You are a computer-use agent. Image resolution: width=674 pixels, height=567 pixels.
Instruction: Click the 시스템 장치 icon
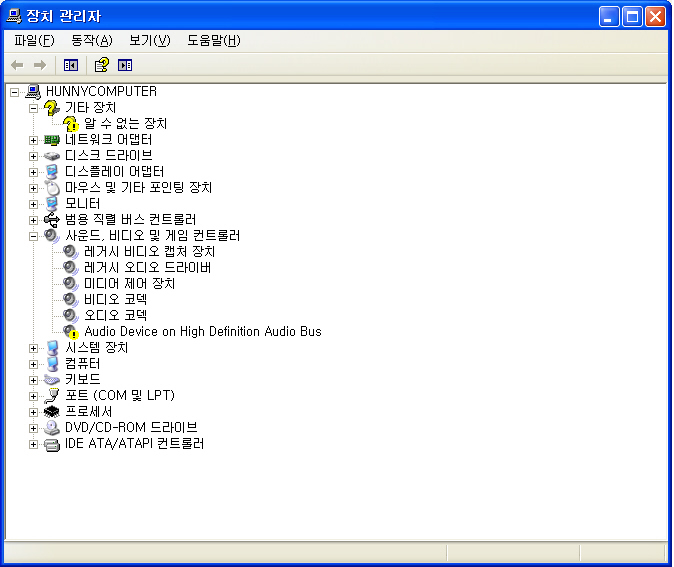click(52, 348)
